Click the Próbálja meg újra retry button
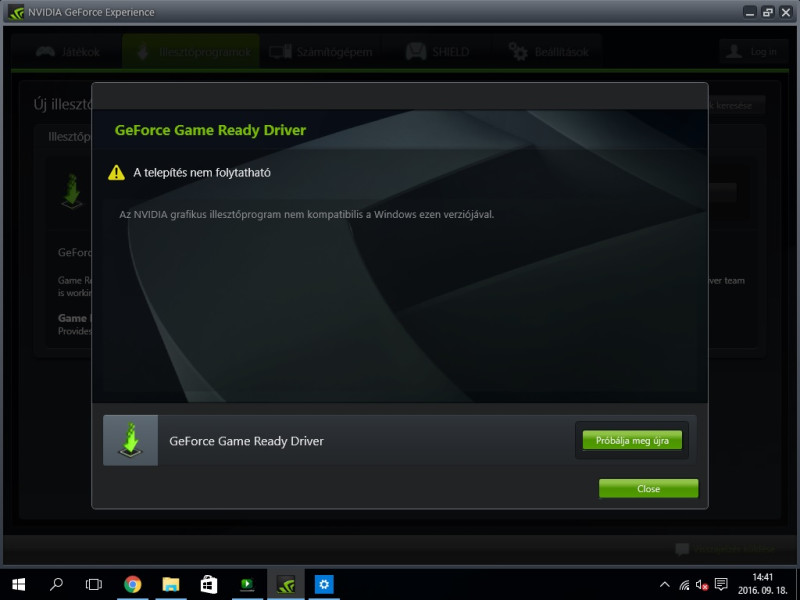The width and height of the screenshot is (800, 600). click(x=632, y=440)
